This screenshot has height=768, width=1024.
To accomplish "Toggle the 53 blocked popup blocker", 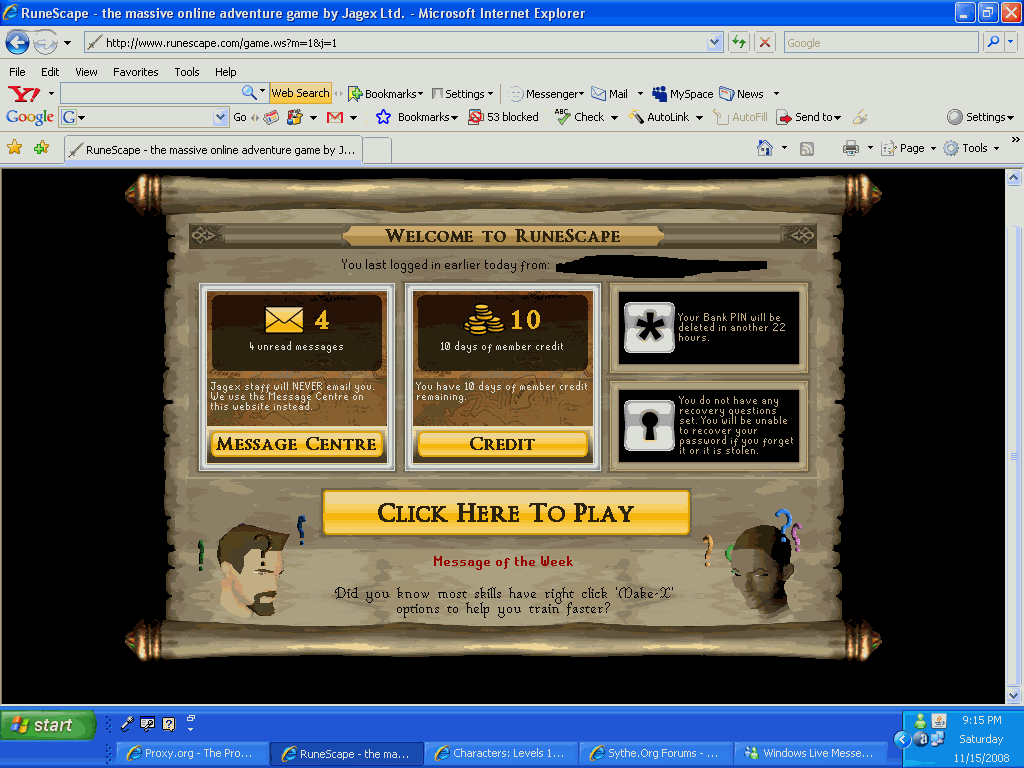I will (503, 117).
